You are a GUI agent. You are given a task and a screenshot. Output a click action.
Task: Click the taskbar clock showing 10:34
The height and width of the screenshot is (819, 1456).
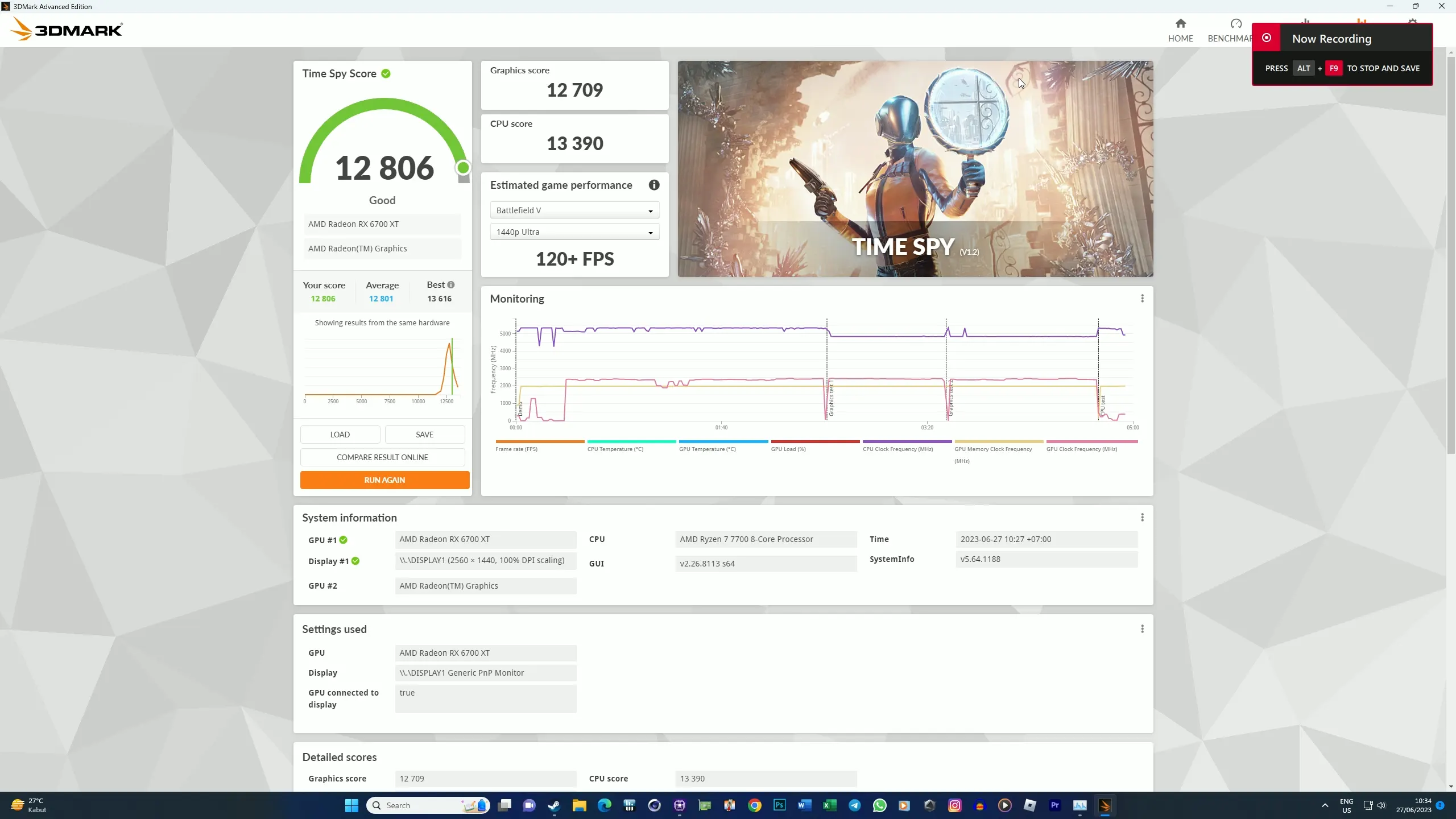click(1413, 805)
